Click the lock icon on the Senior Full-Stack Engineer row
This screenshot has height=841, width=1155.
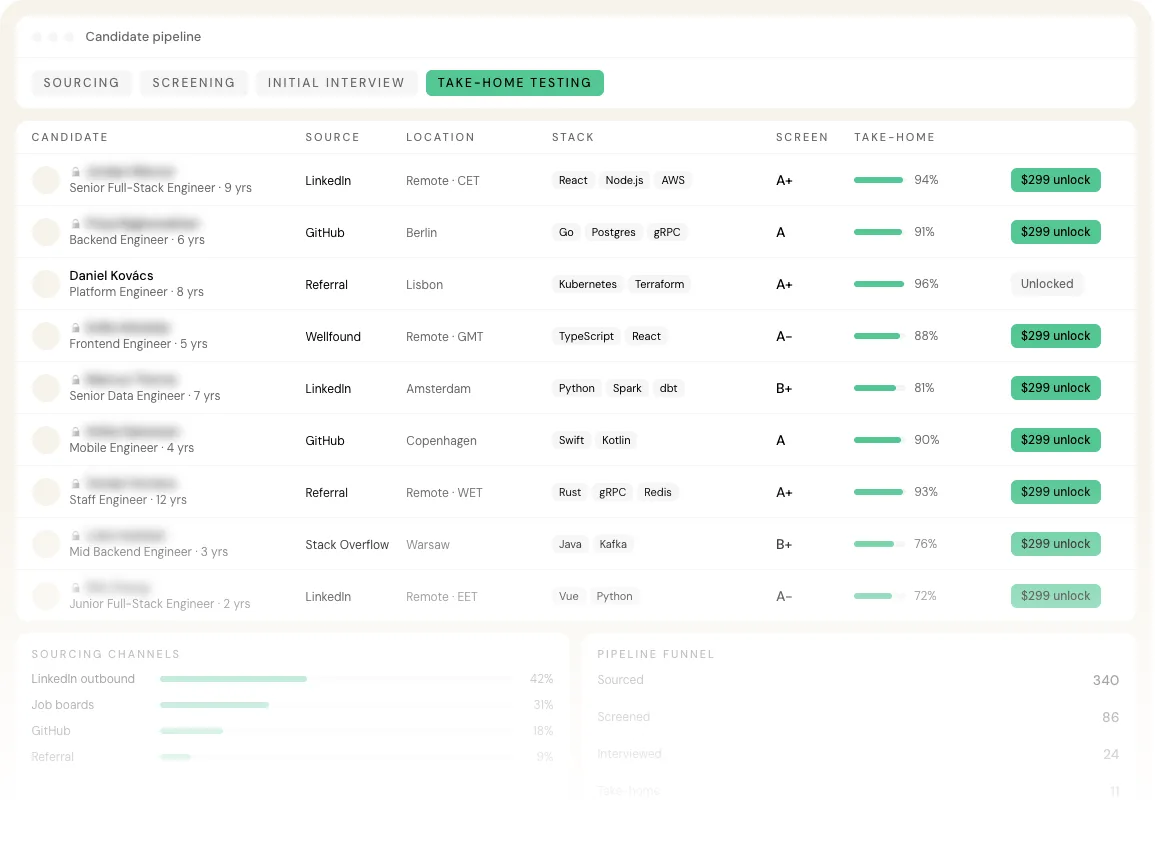click(x=75, y=172)
